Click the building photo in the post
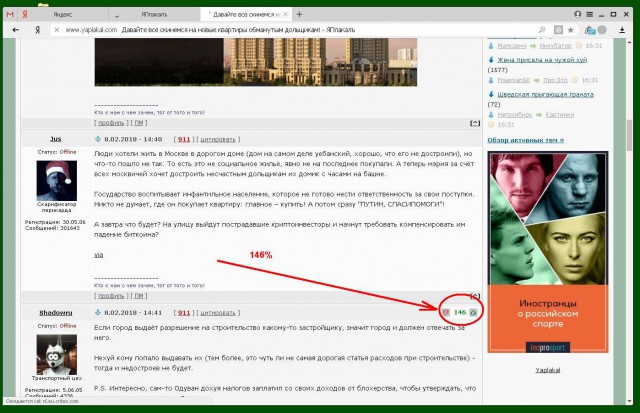The width and height of the screenshot is (640, 413). point(256,62)
